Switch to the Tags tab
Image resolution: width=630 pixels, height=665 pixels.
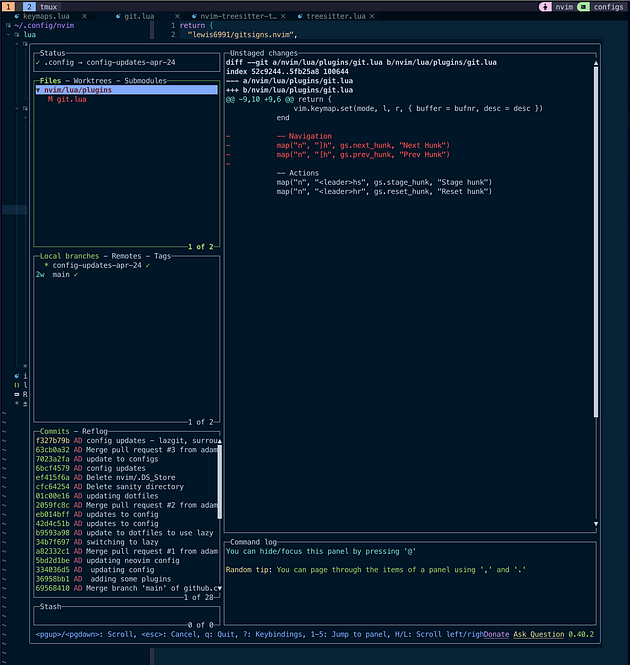click(162, 256)
